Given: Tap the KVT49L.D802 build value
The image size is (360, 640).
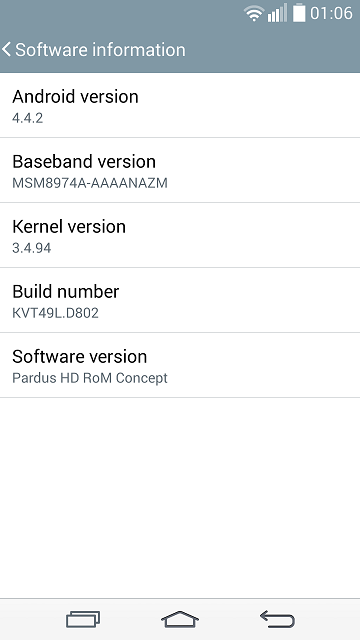Looking at the screenshot, I should coord(56,313).
